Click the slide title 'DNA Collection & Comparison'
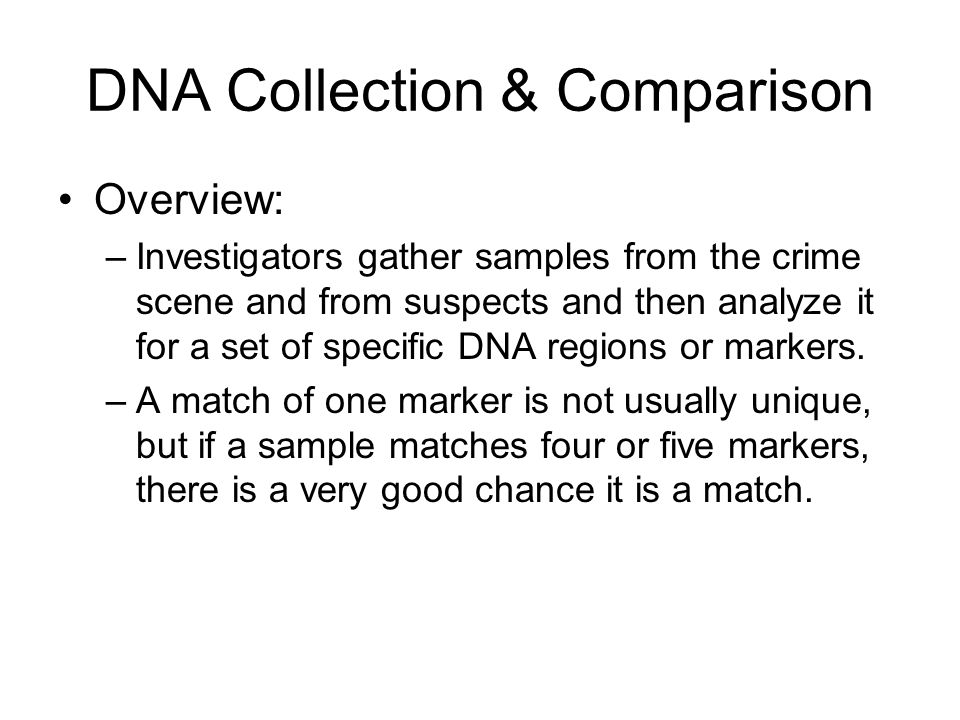Screen dimensions: 960x720 pyautogui.click(x=479, y=92)
